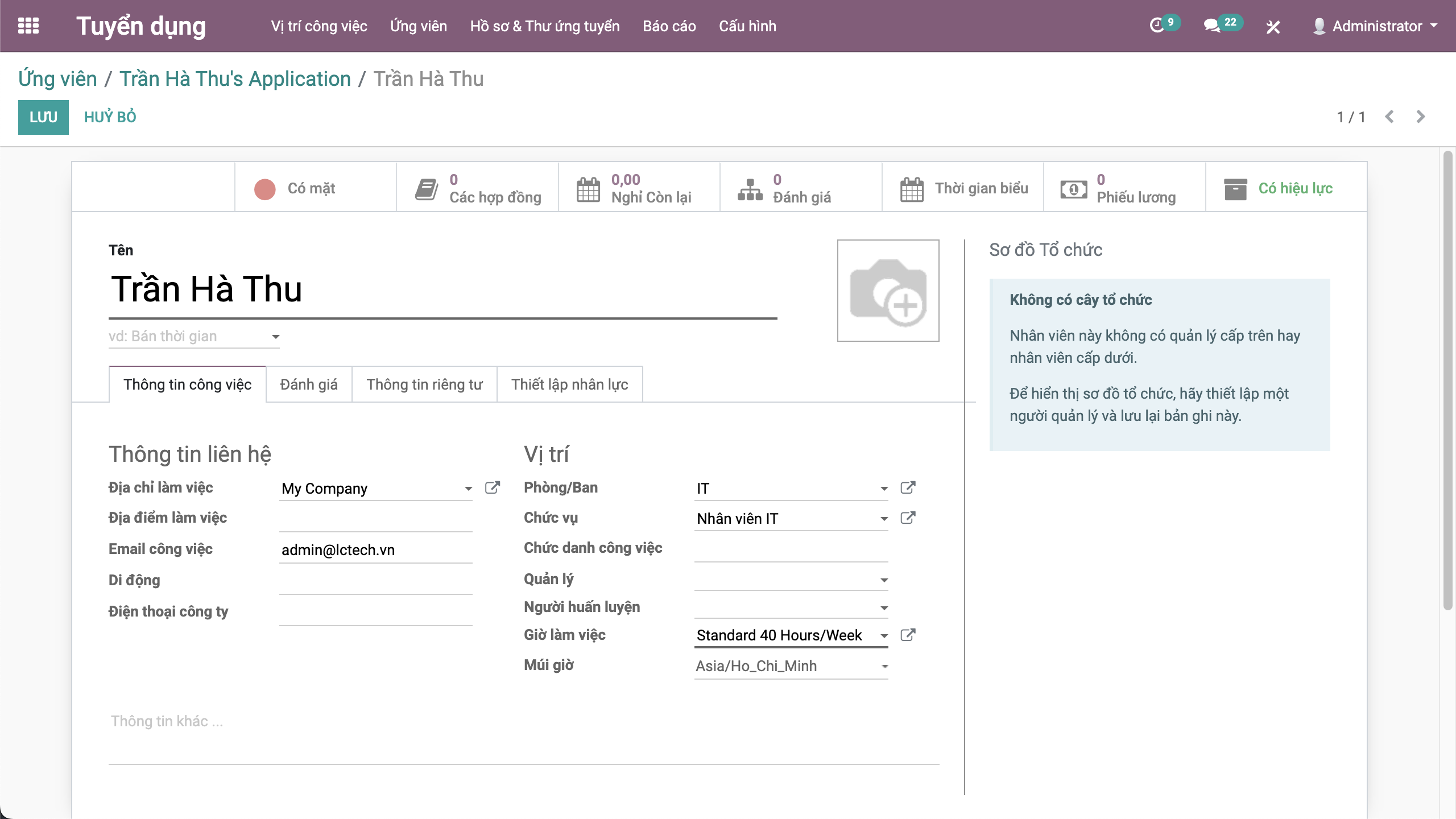The height and width of the screenshot is (819, 1456).
Task: Expand the Quản lý dropdown
Action: tap(884, 580)
